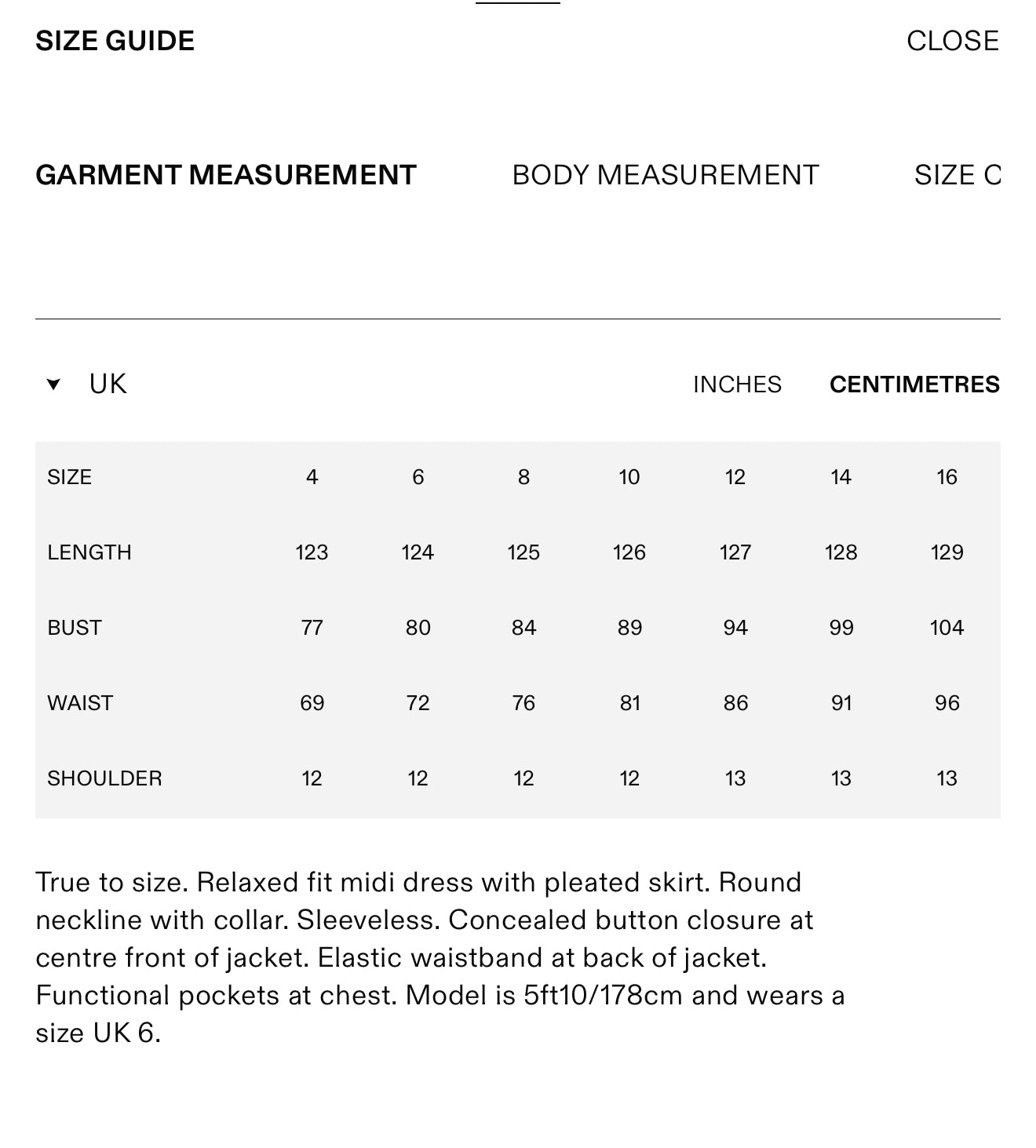Choose the size 8 column header
Screen dimensions: 1036x1148
coord(523,477)
